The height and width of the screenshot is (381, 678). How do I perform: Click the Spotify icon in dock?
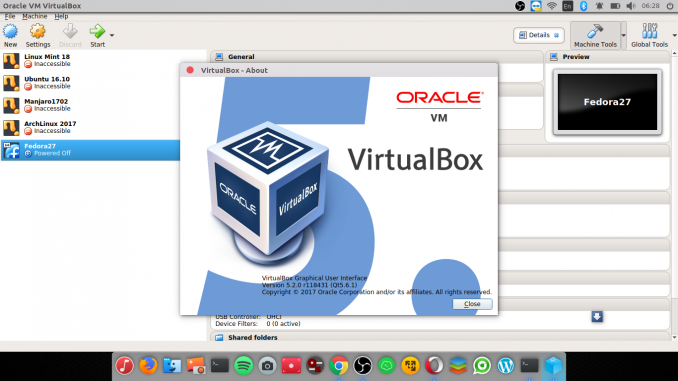(243, 366)
